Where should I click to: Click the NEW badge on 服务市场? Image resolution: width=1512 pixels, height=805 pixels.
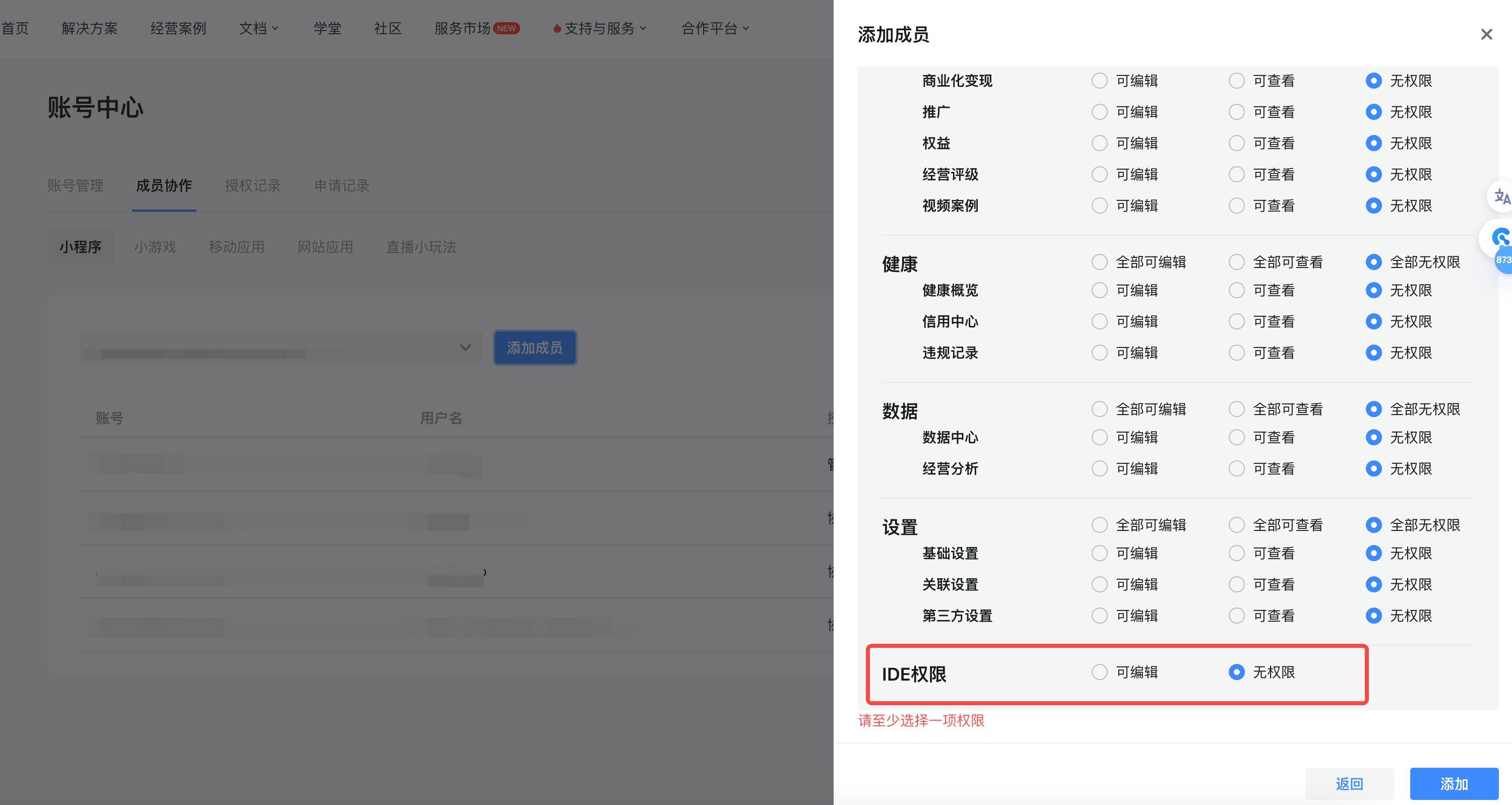coord(506,28)
